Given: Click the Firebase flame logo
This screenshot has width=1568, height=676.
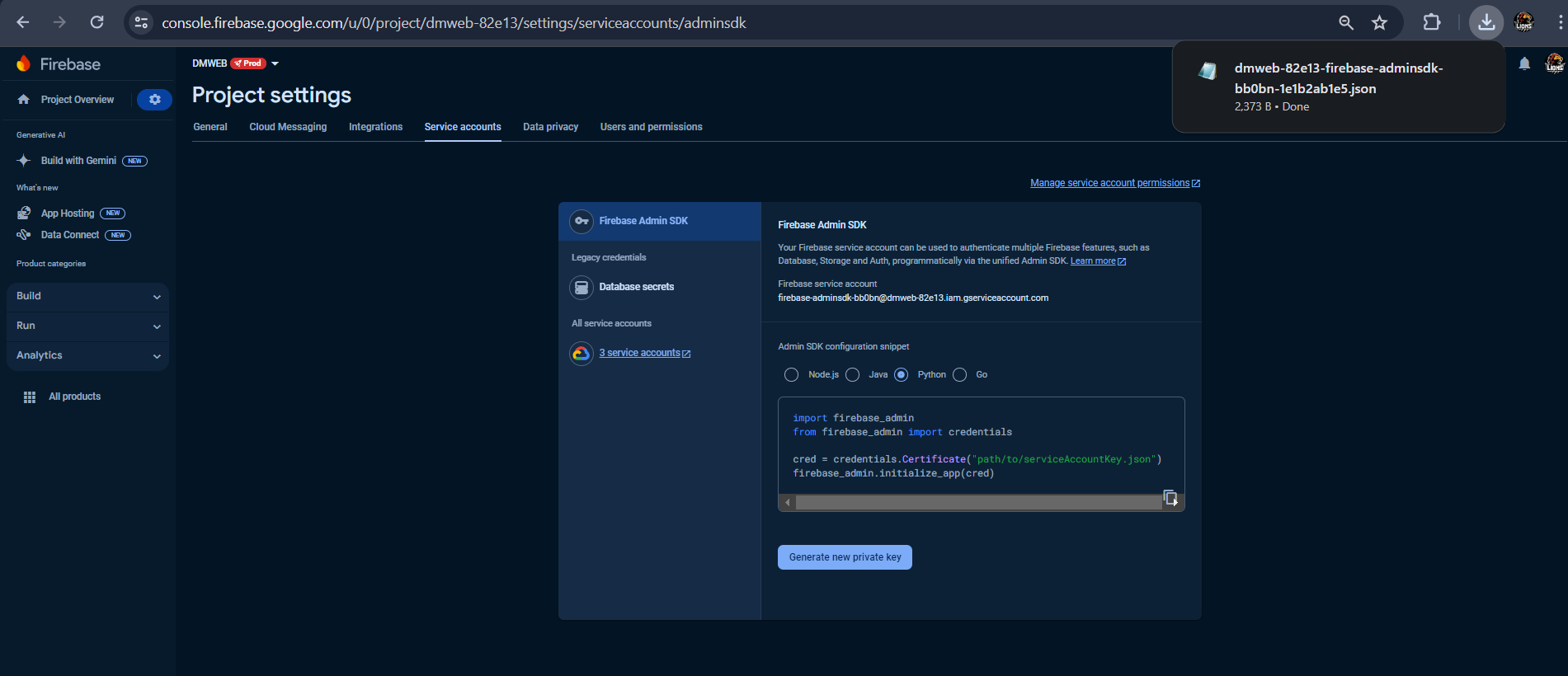Looking at the screenshot, I should point(24,64).
